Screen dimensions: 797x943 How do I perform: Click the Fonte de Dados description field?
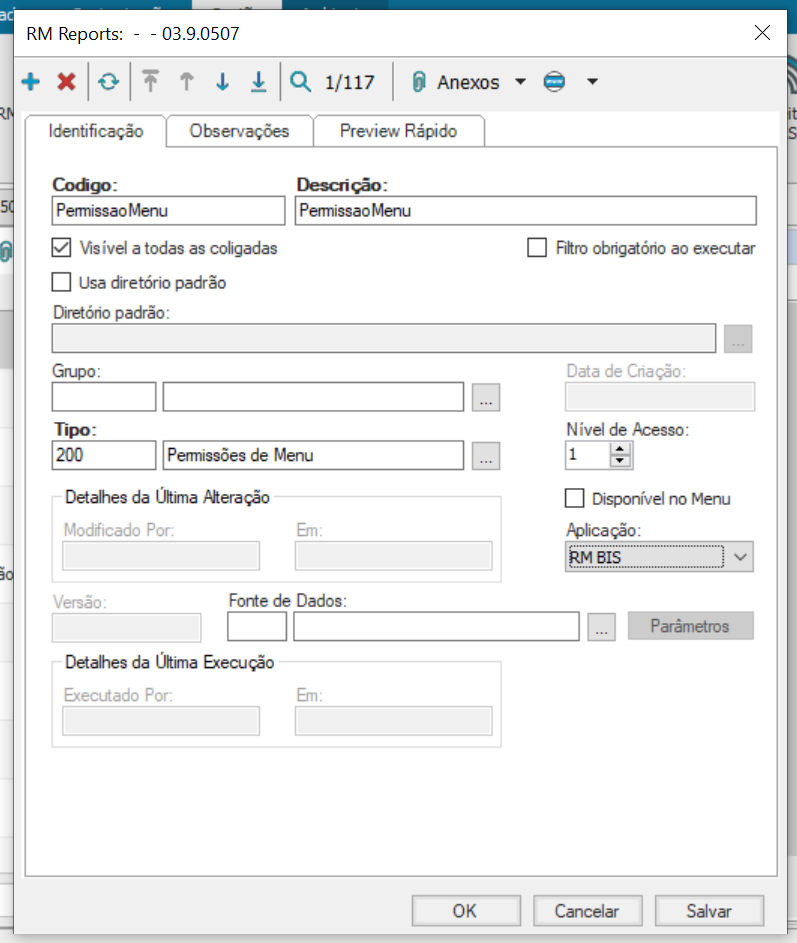tap(436, 627)
